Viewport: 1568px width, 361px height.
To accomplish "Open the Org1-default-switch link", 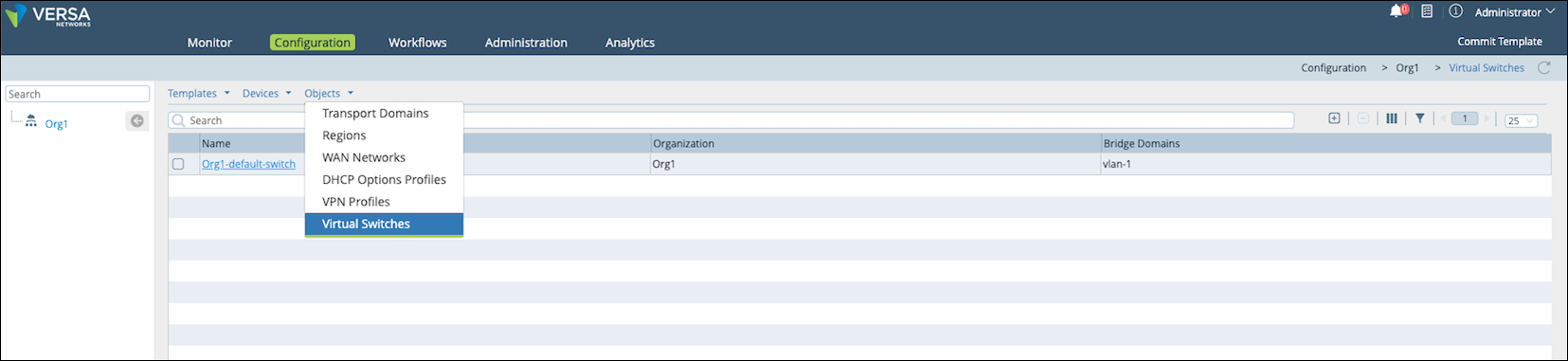I will pos(248,164).
